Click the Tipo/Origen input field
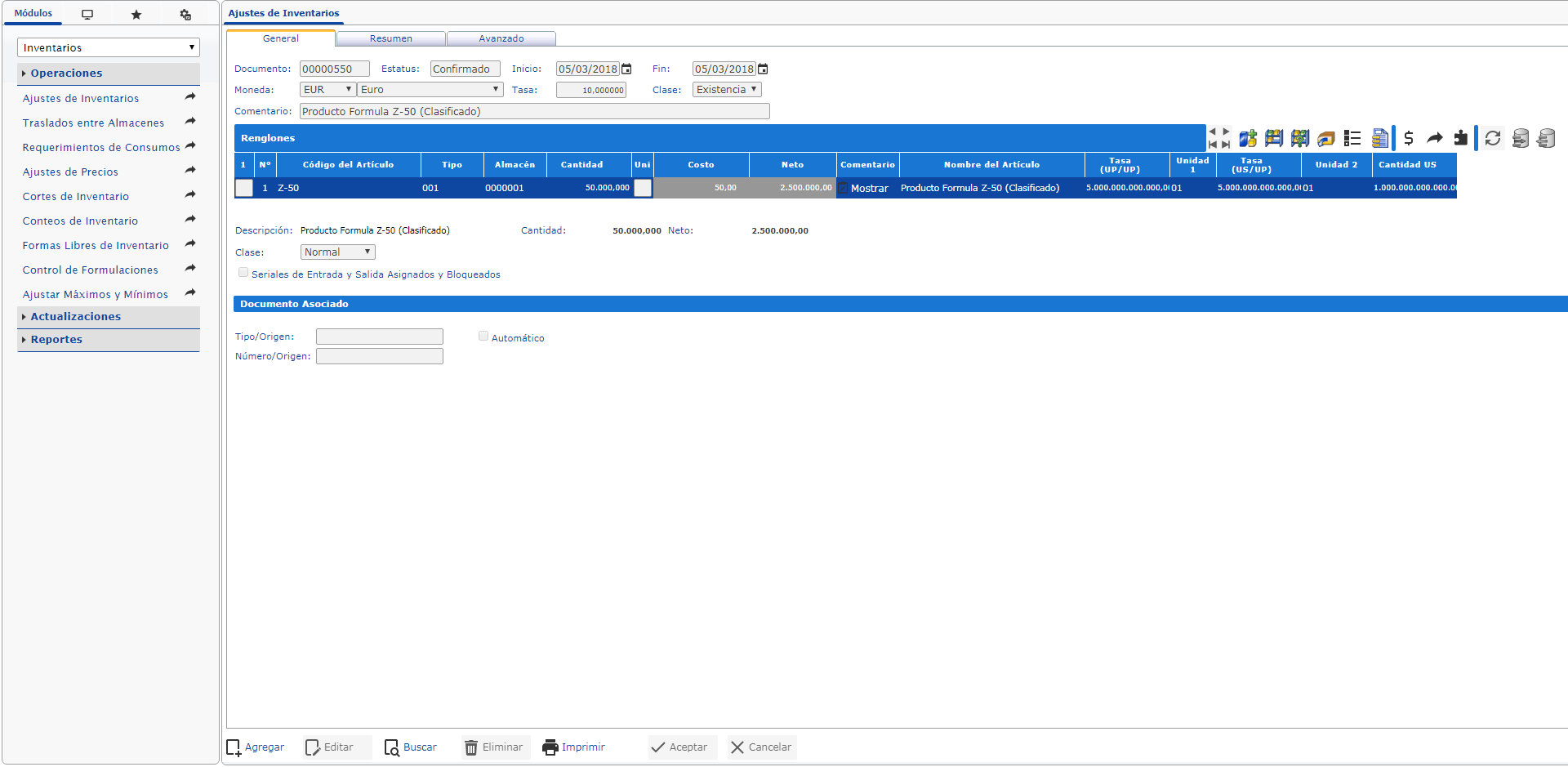Screen dimensions: 1568x767 point(380,337)
